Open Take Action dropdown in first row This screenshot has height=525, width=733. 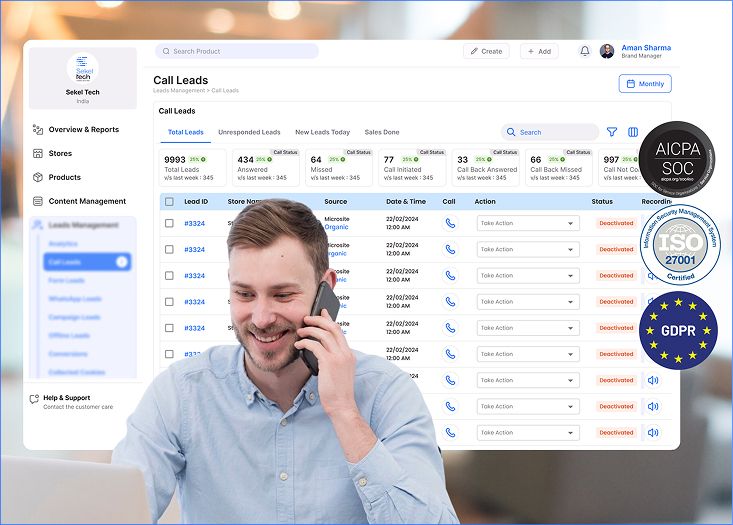pos(528,223)
